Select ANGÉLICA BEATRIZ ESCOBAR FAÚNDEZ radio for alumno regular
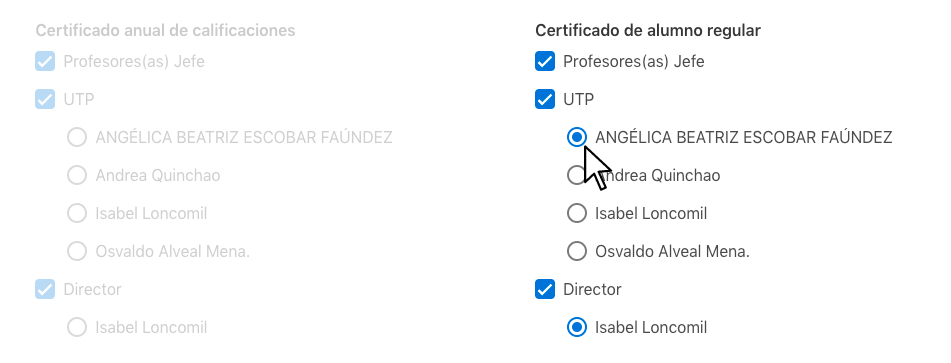Screen dimensions: 951x363 [x=577, y=138]
